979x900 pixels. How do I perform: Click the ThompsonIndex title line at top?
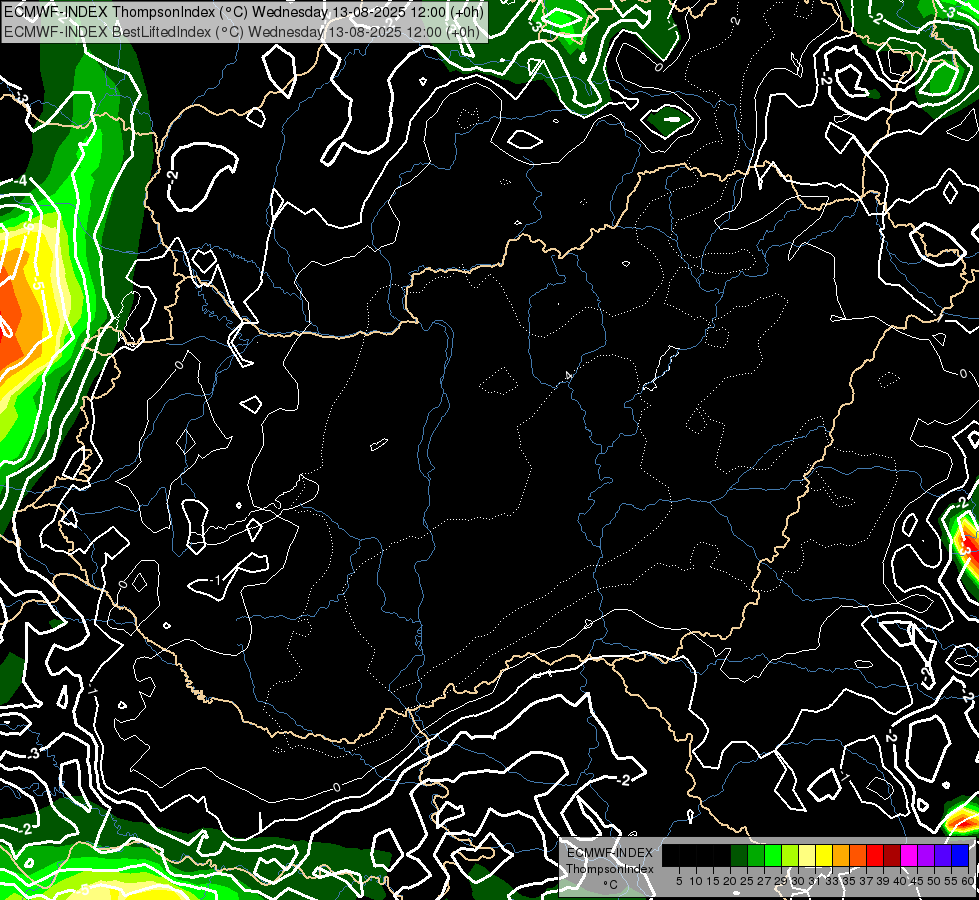pos(242,12)
